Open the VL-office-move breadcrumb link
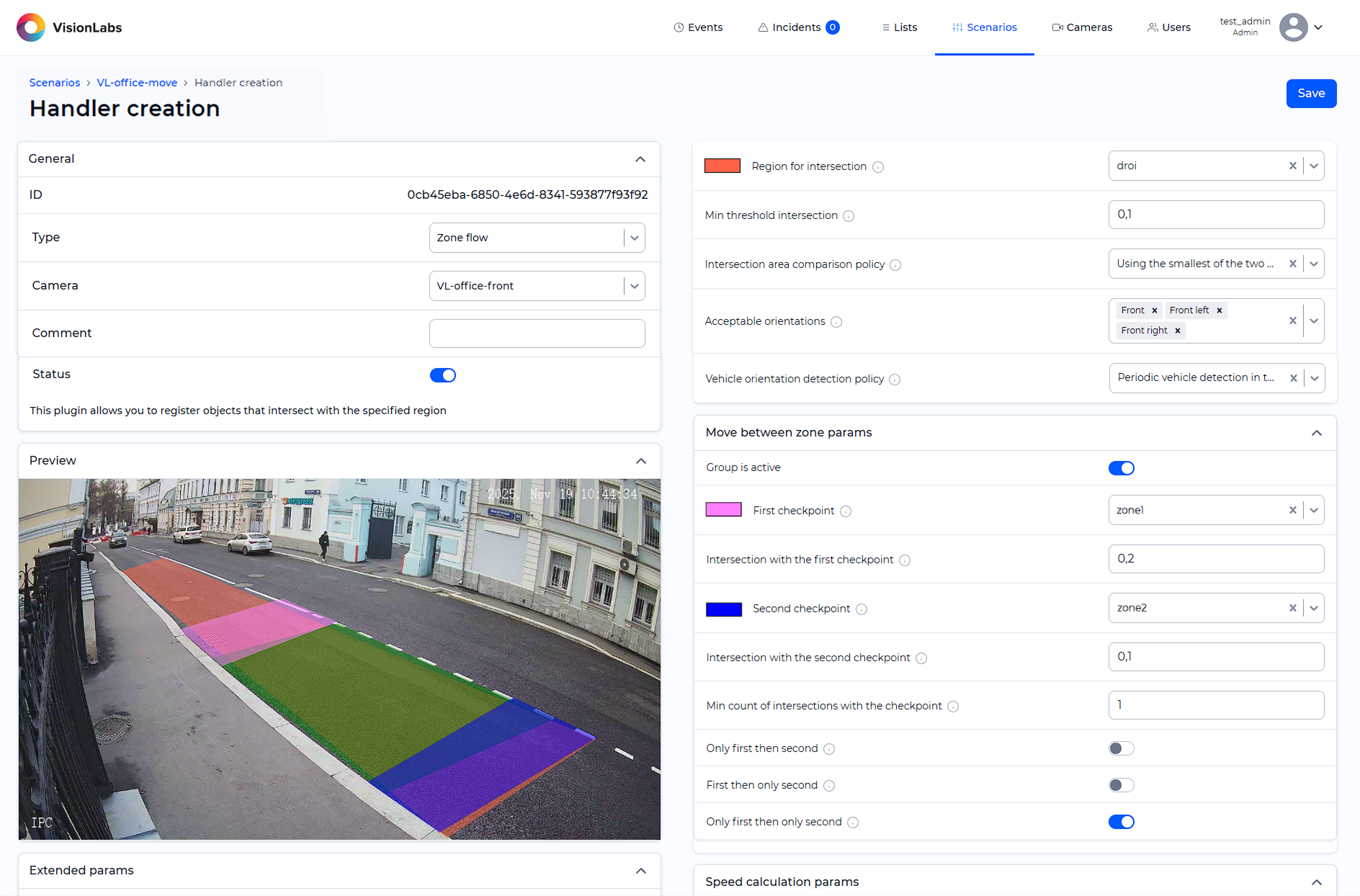The image size is (1360, 896). coord(137,83)
